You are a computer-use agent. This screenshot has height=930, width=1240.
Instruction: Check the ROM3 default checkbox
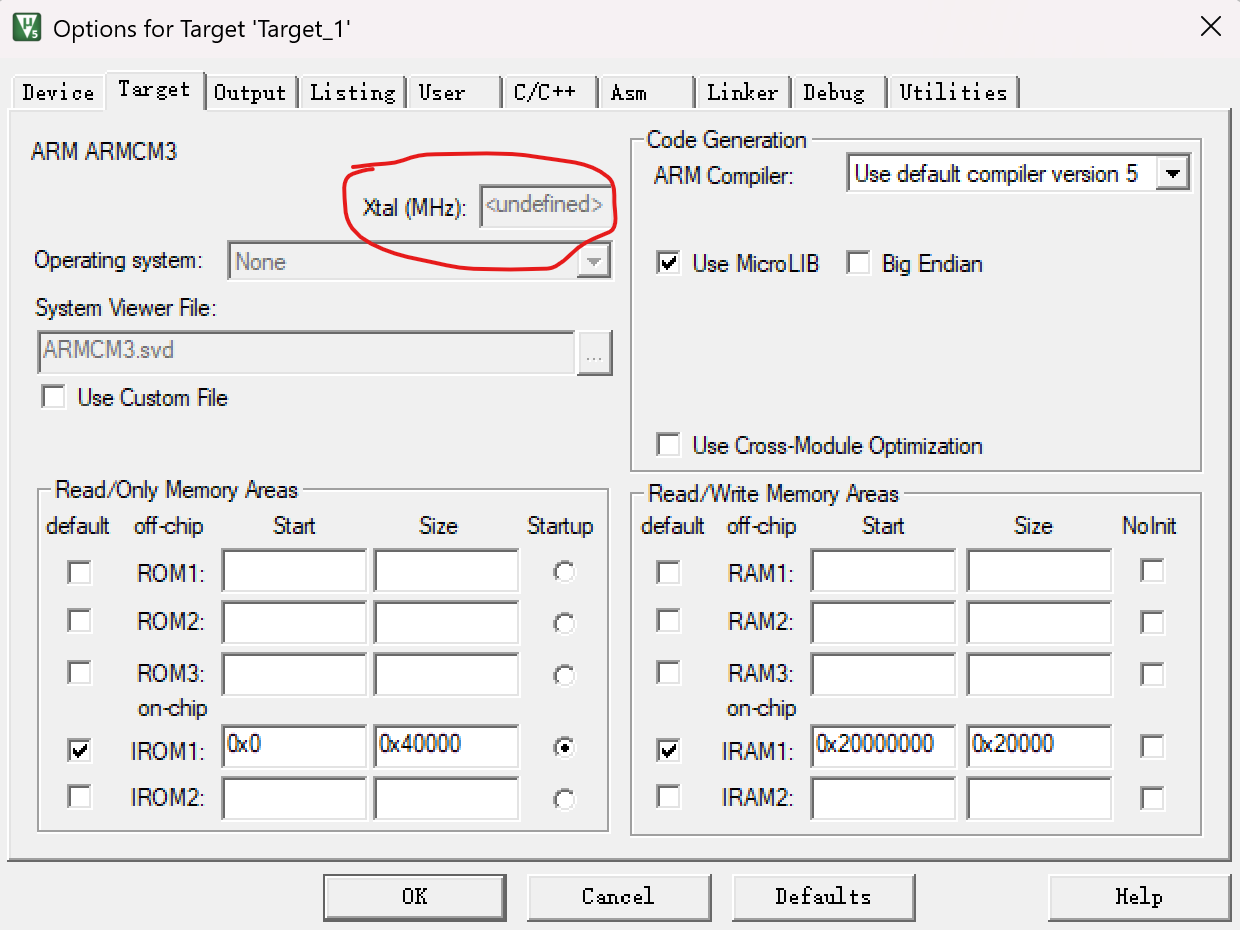click(x=79, y=673)
